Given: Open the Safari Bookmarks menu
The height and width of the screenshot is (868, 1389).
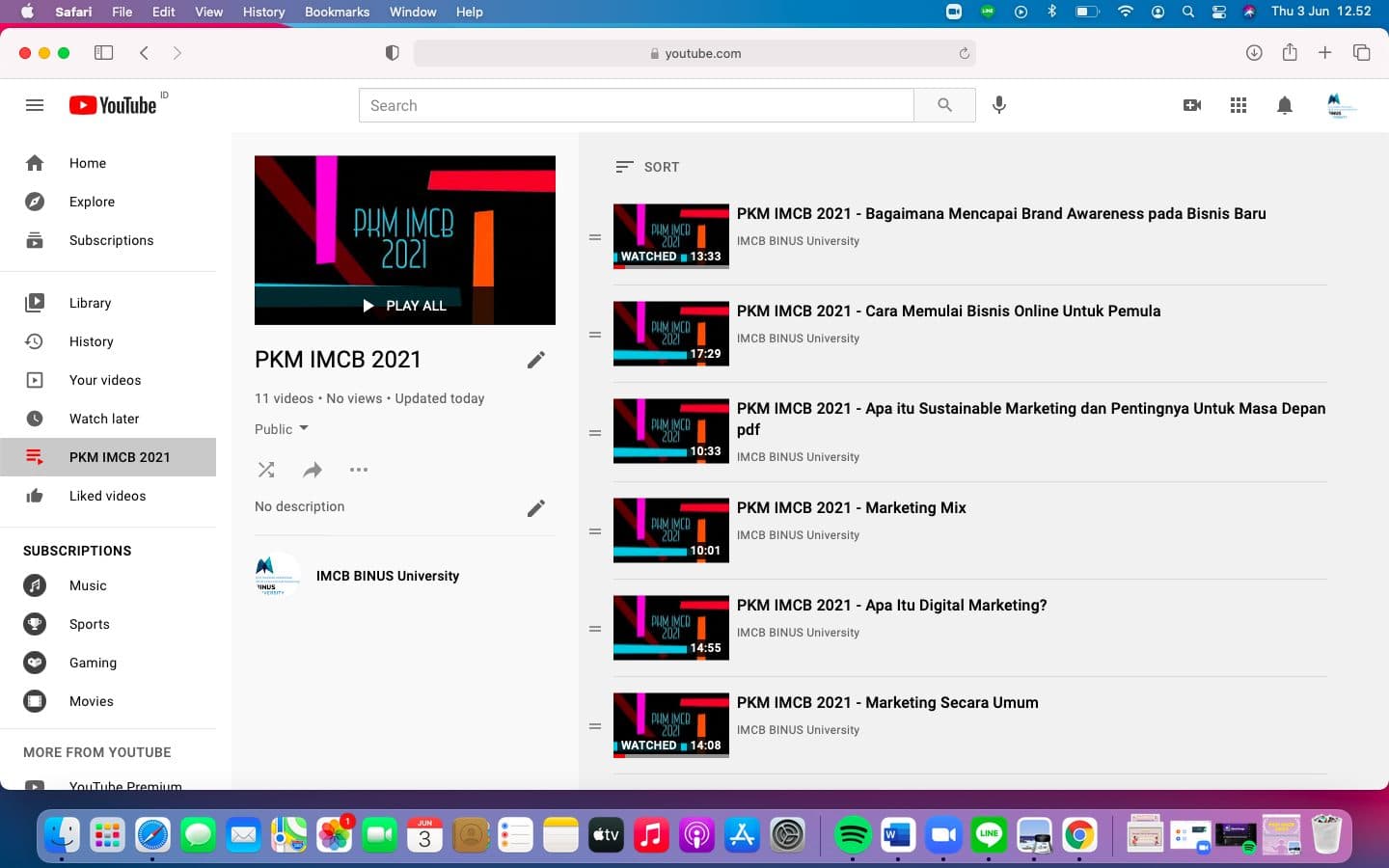Looking at the screenshot, I should click(x=337, y=12).
